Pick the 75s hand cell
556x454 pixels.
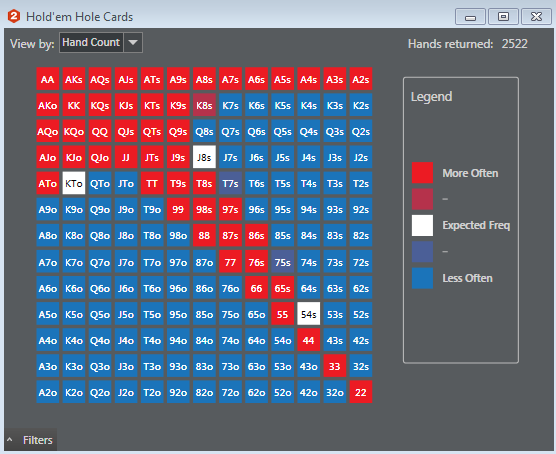283,262
